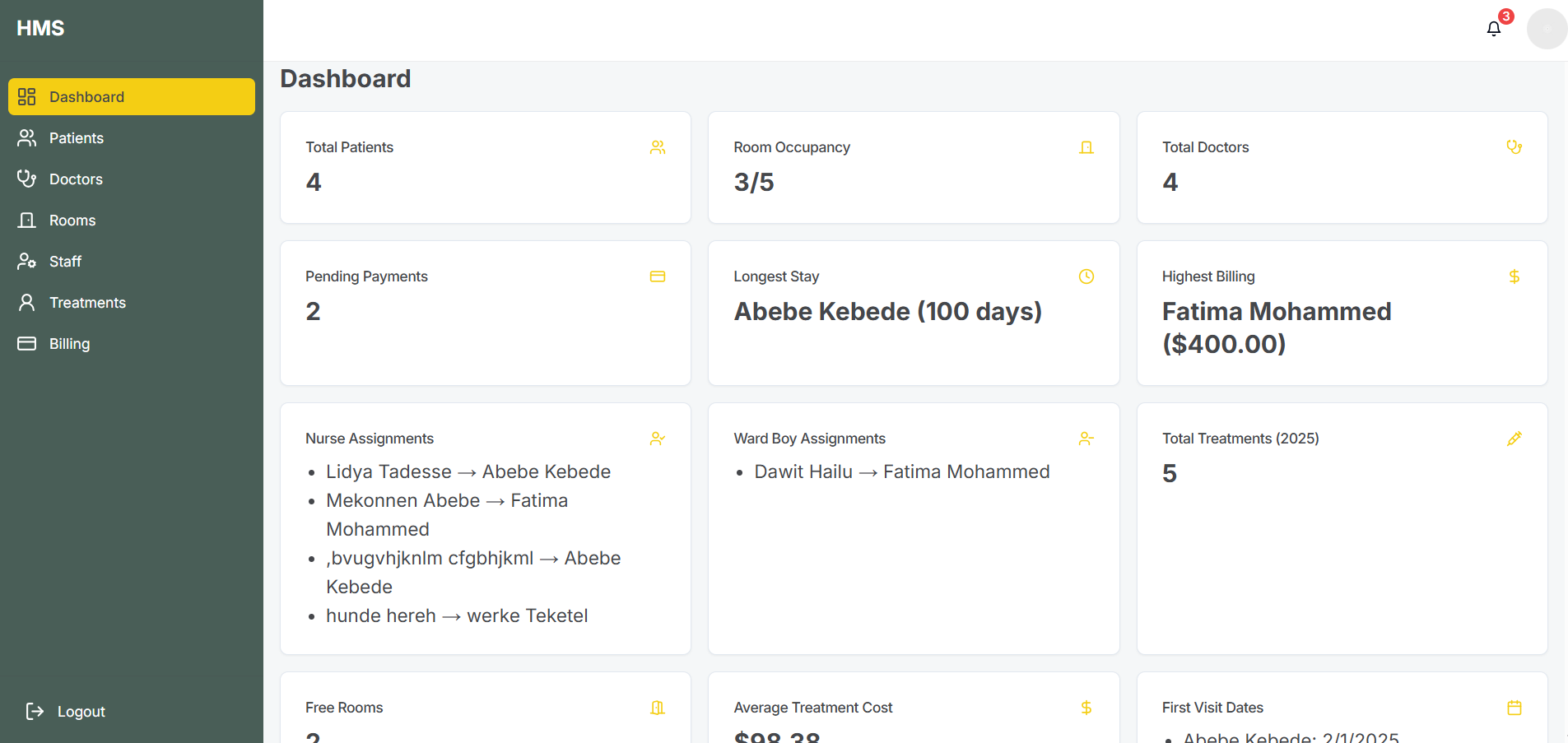Click the Pending Payments card icon
1568x743 pixels.
[x=657, y=276]
